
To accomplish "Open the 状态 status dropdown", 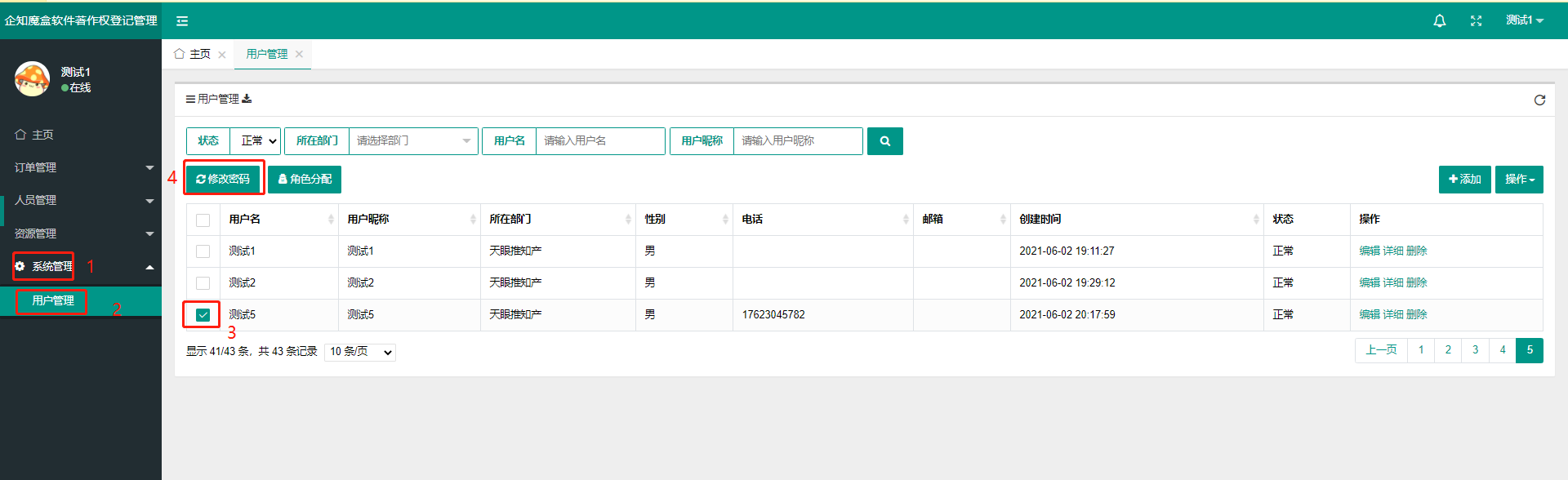I will point(256,141).
